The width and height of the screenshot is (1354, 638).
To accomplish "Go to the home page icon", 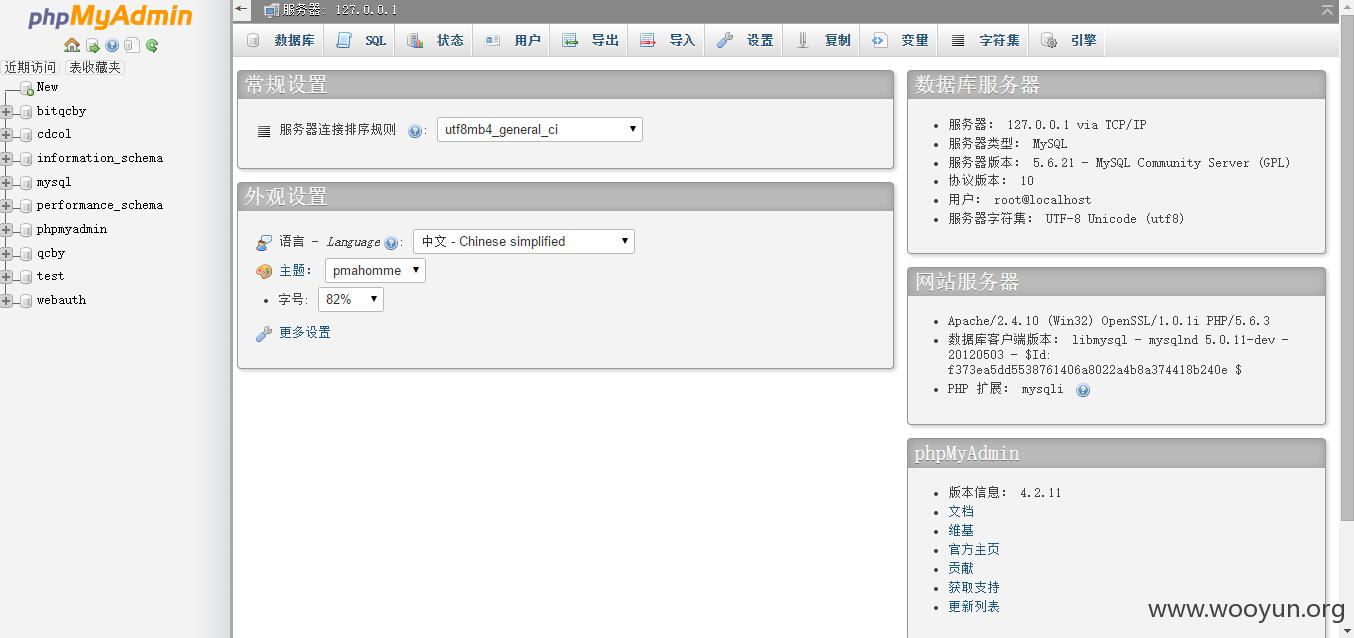I will coord(72,45).
